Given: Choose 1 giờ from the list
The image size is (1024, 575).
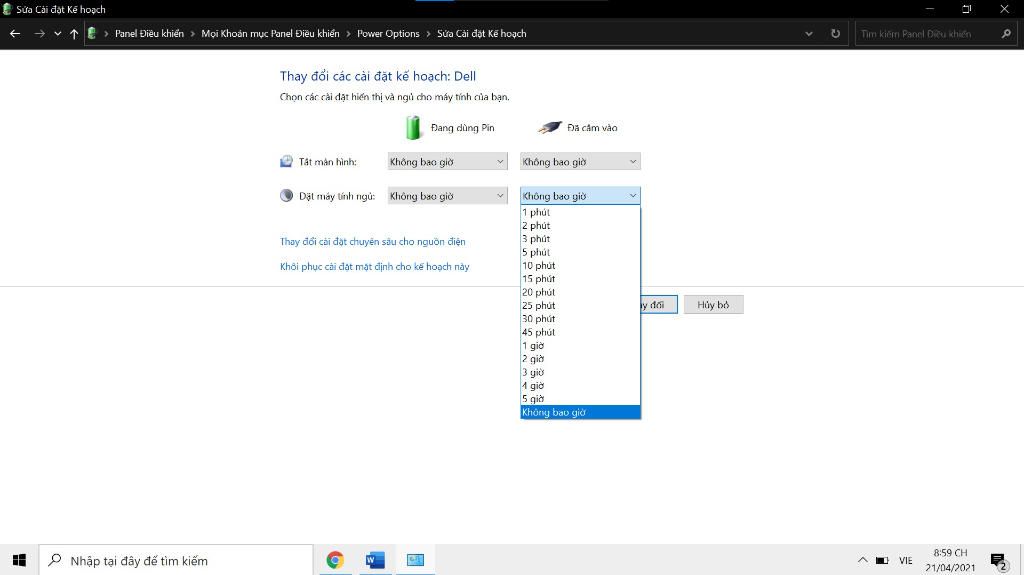Looking at the screenshot, I should 580,346.
